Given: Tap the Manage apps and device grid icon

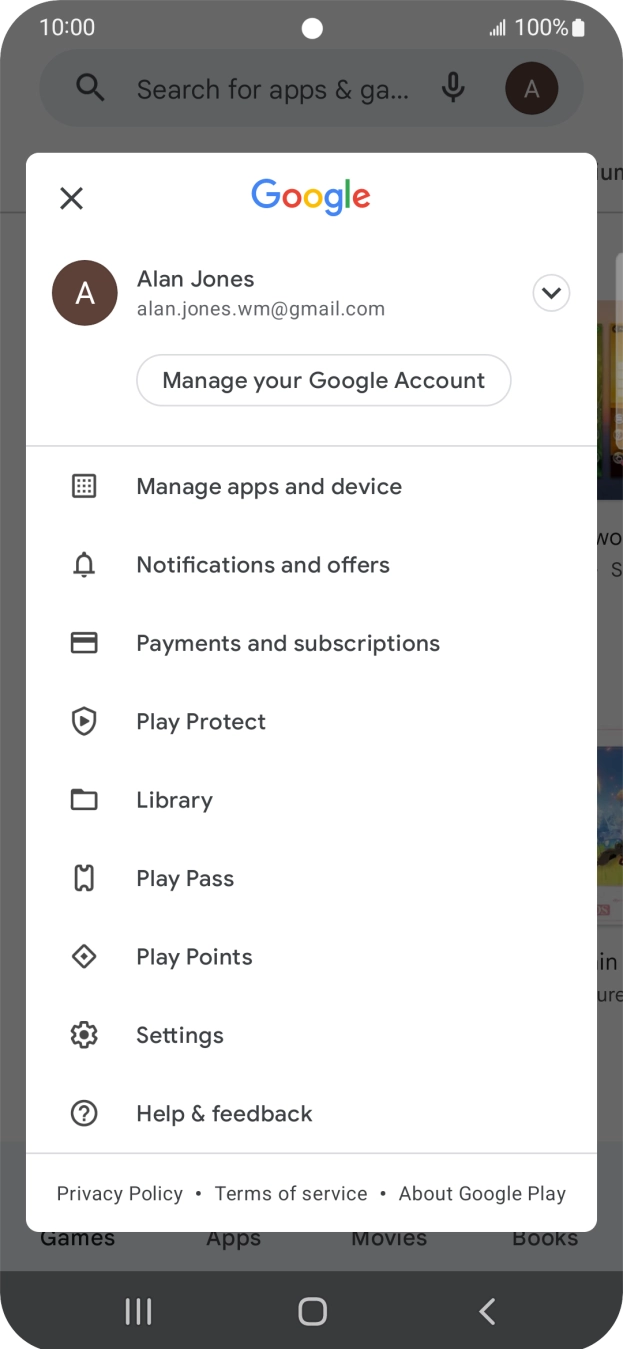Looking at the screenshot, I should click(84, 487).
